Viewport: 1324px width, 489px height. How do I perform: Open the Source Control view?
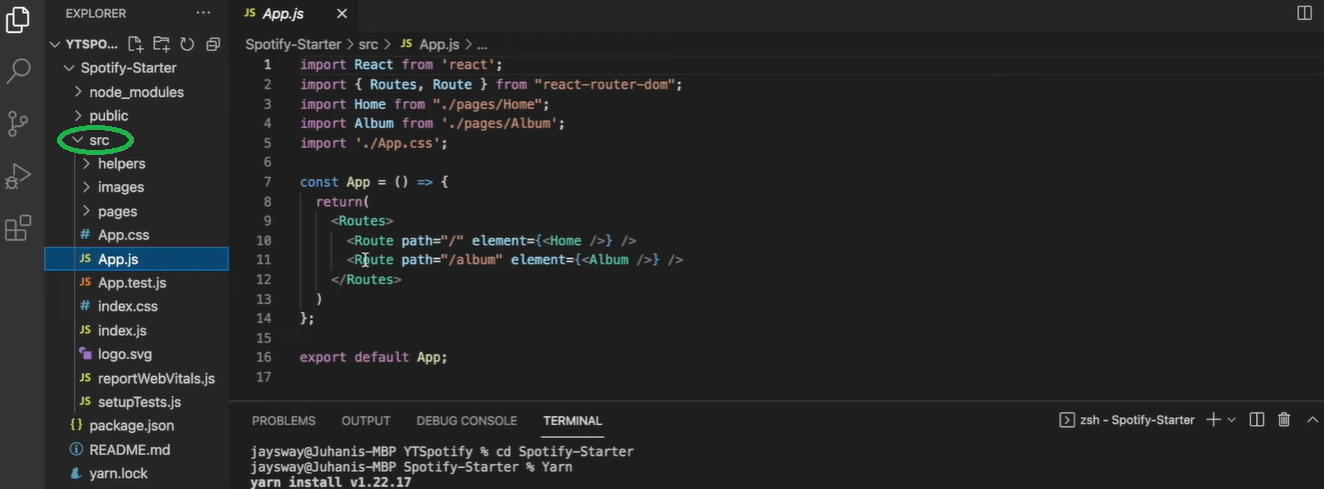pos(18,123)
